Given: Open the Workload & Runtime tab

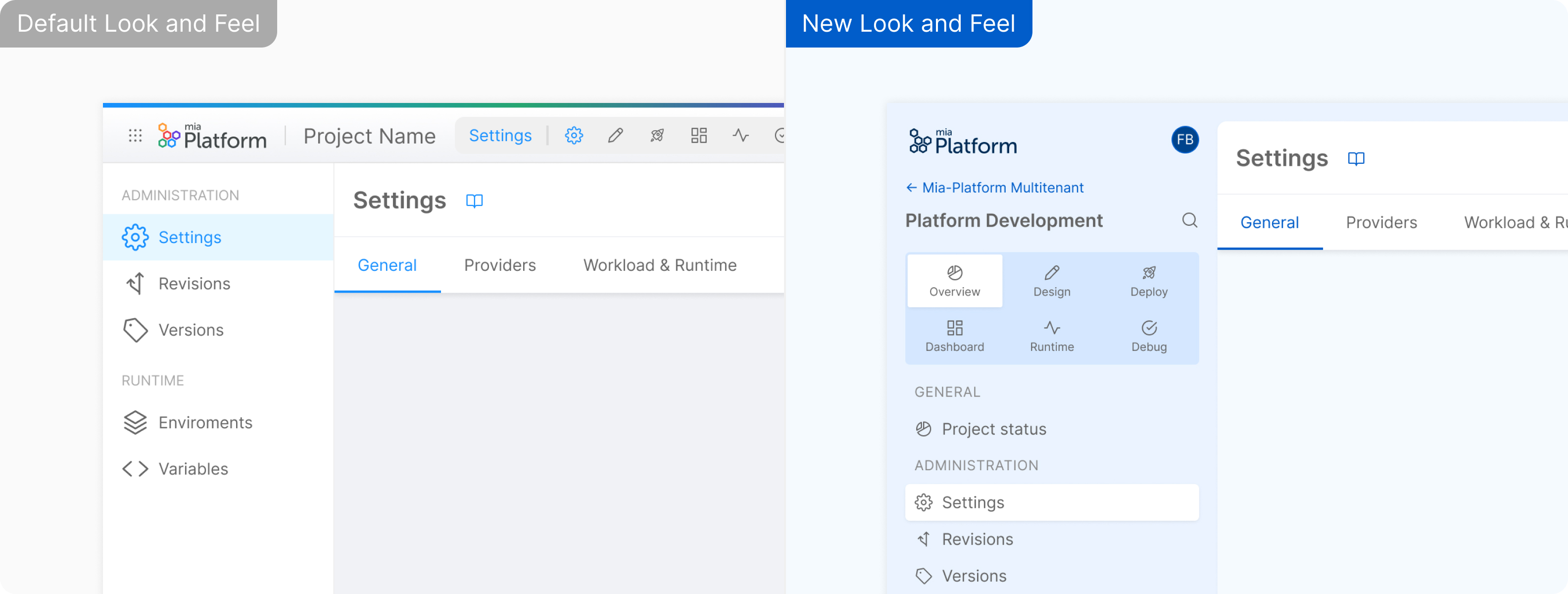Looking at the screenshot, I should 660,265.
